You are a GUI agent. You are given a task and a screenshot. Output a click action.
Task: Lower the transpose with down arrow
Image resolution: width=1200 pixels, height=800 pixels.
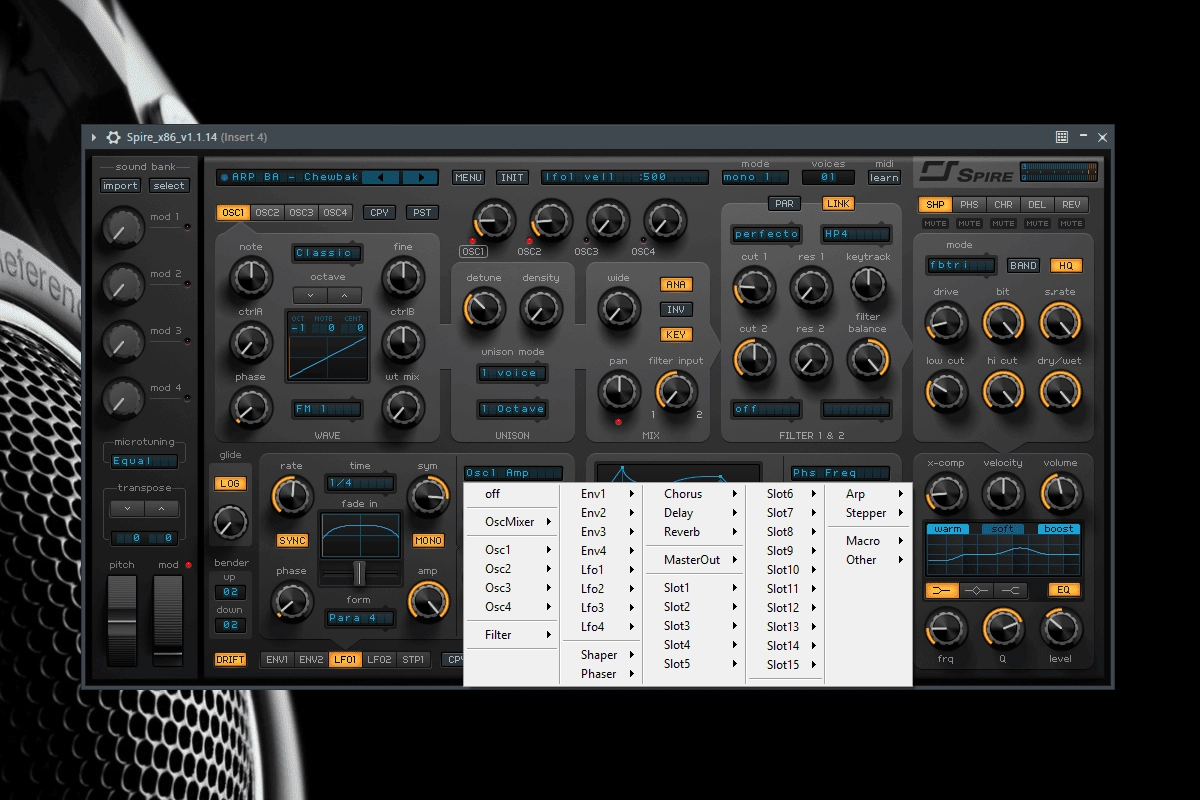point(126,508)
